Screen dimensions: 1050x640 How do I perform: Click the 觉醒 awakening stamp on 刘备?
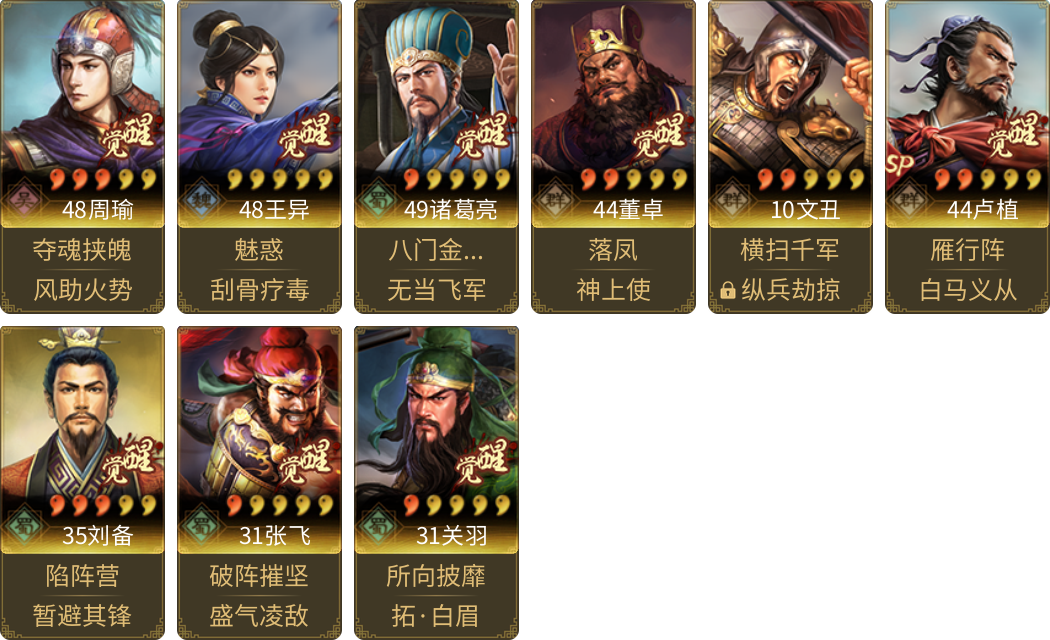click(128, 461)
